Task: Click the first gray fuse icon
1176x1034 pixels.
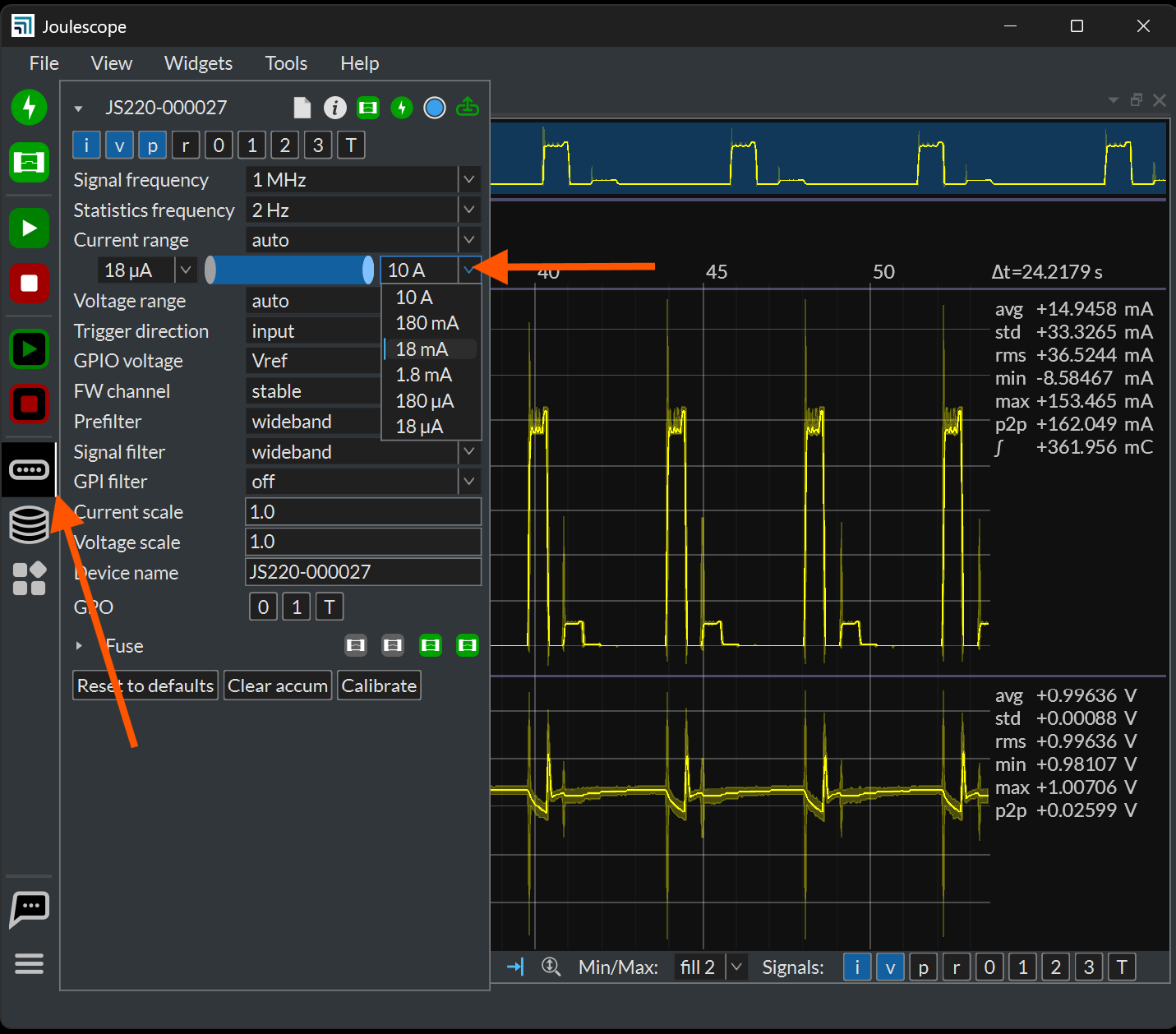Action: coord(356,645)
